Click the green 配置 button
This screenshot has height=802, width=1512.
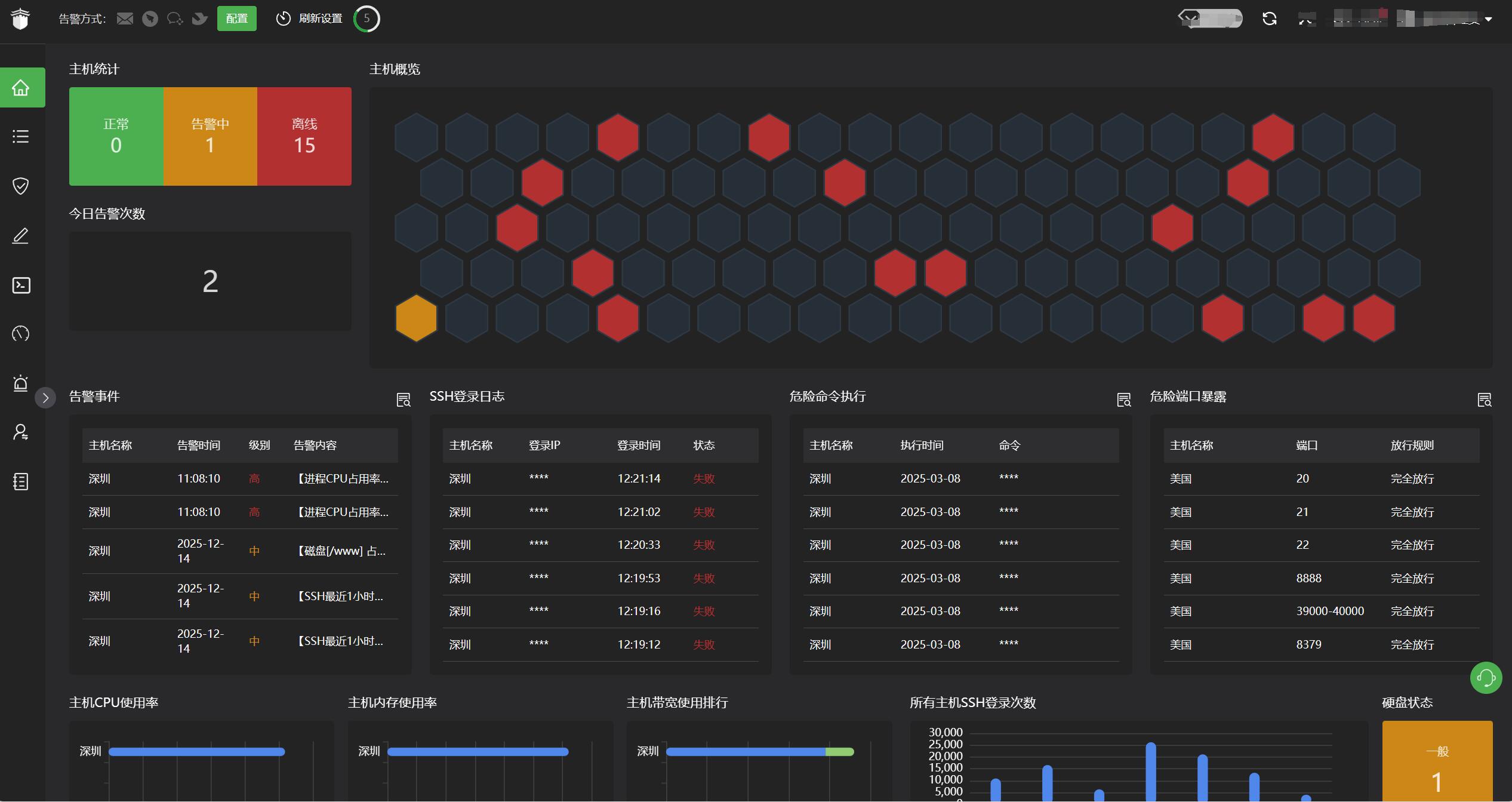236,19
